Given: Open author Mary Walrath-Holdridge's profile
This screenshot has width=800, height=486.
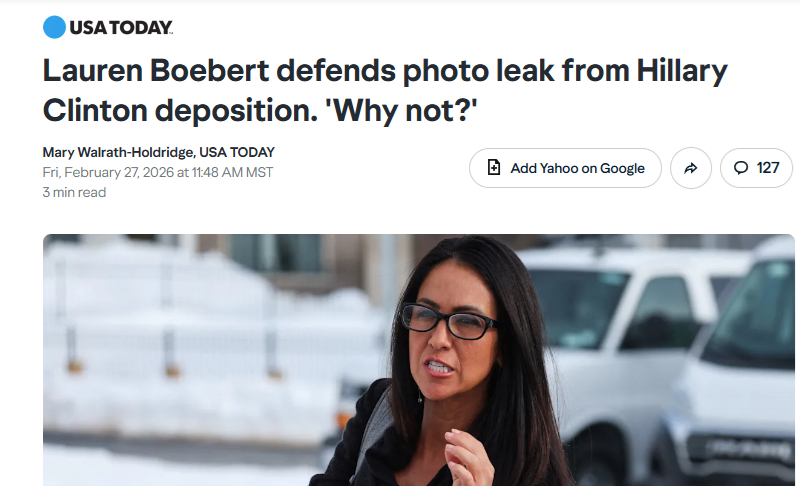Looking at the screenshot, I should tap(118, 152).
